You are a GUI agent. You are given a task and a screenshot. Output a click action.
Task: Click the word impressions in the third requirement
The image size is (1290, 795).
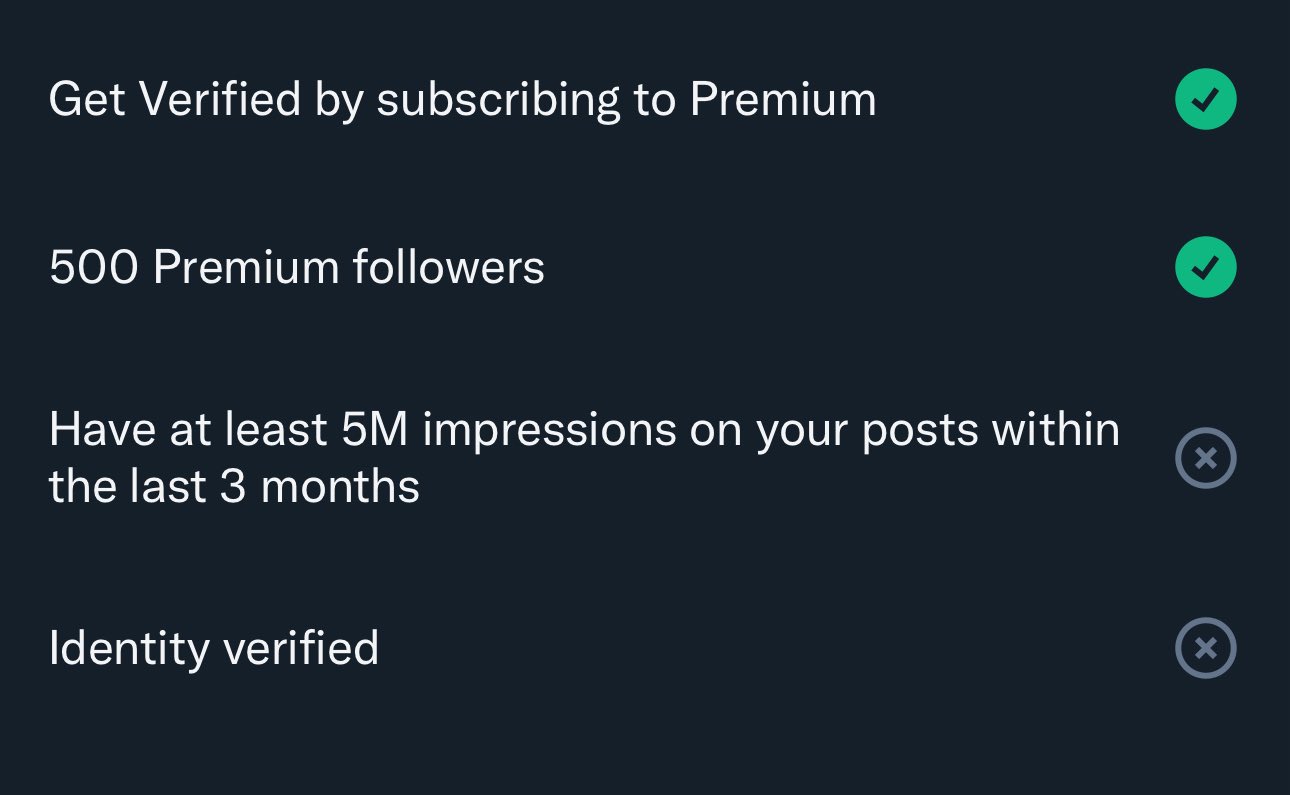tap(550, 430)
